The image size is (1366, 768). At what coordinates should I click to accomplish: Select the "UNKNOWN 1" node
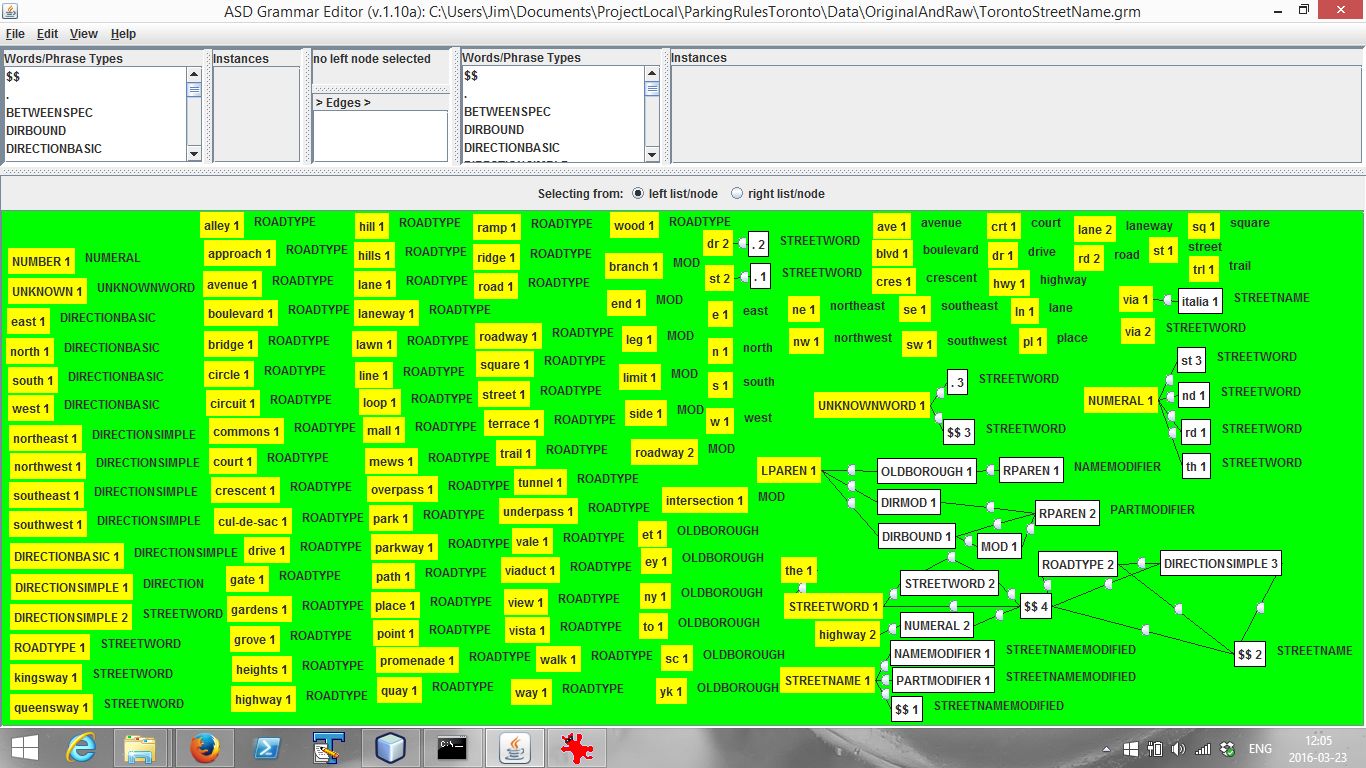[x=47, y=291]
